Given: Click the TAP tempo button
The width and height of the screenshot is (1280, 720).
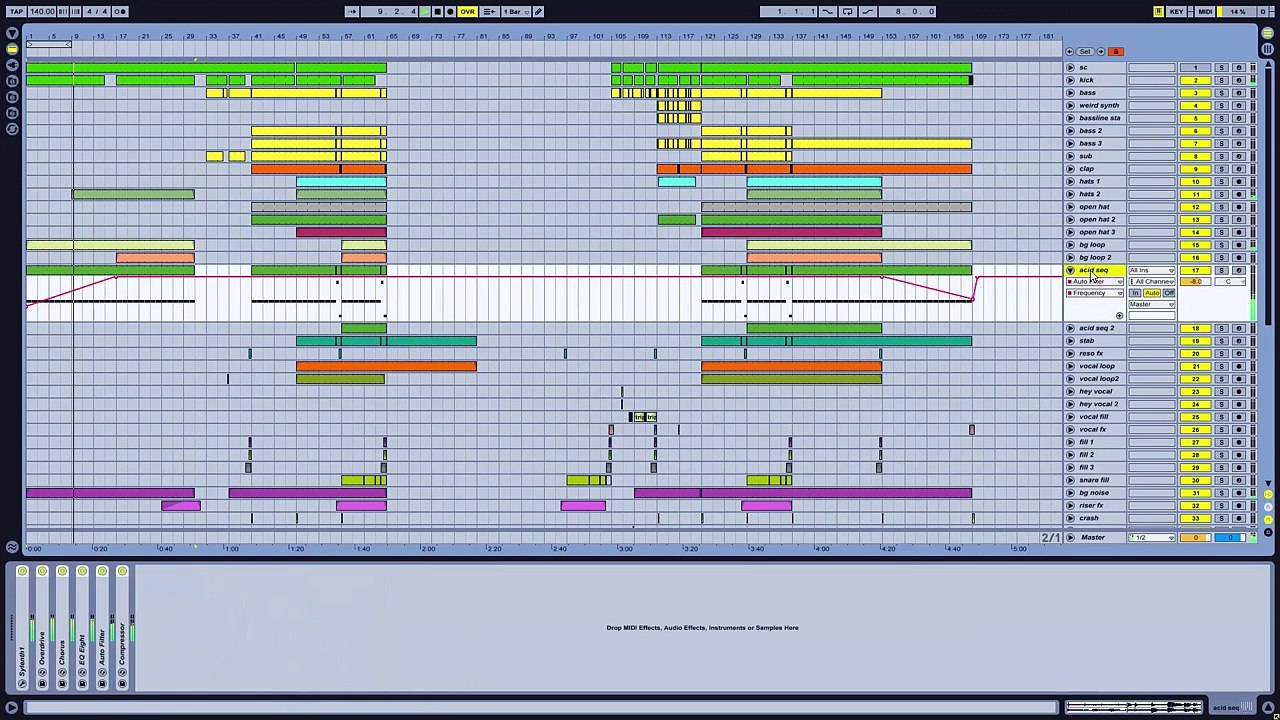Looking at the screenshot, I should coord(16,11).
